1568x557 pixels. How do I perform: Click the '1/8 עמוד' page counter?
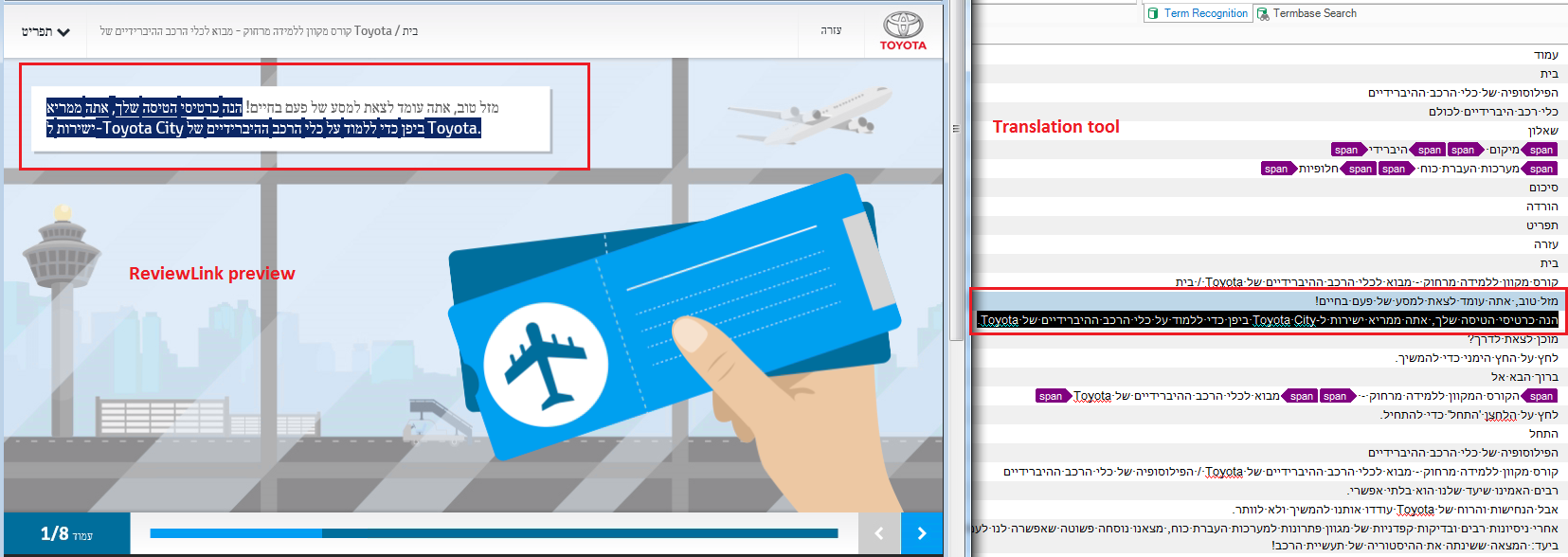66,534
